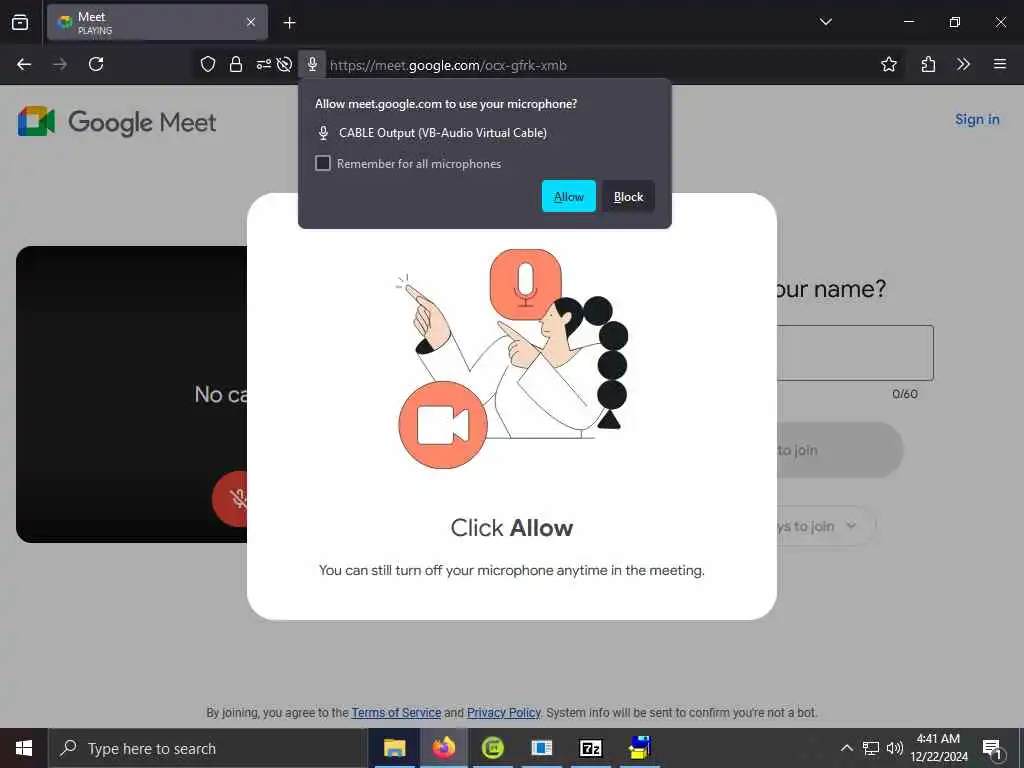The height and width of the screenshot is (768, 1024).
Task: Click the site security padlock icon
Action: (236, 64)
